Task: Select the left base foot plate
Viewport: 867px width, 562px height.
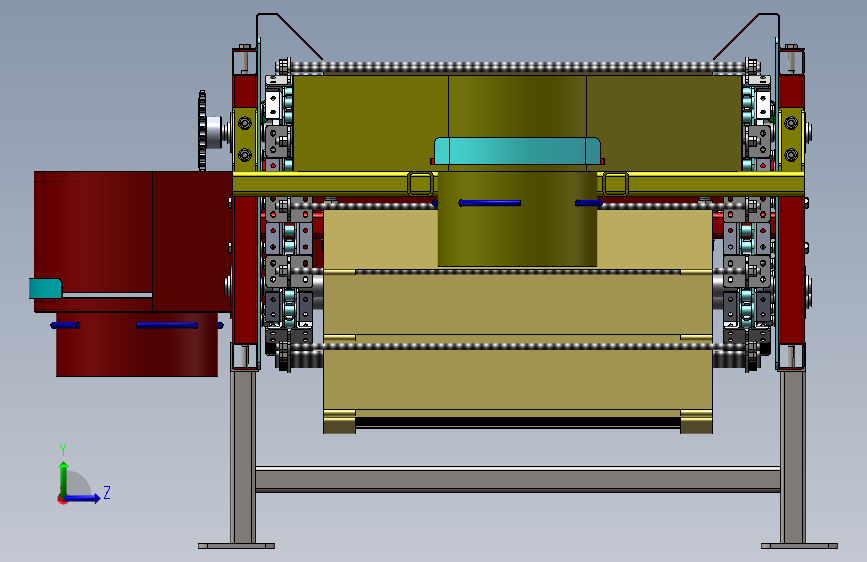Action: click(237, 546)
